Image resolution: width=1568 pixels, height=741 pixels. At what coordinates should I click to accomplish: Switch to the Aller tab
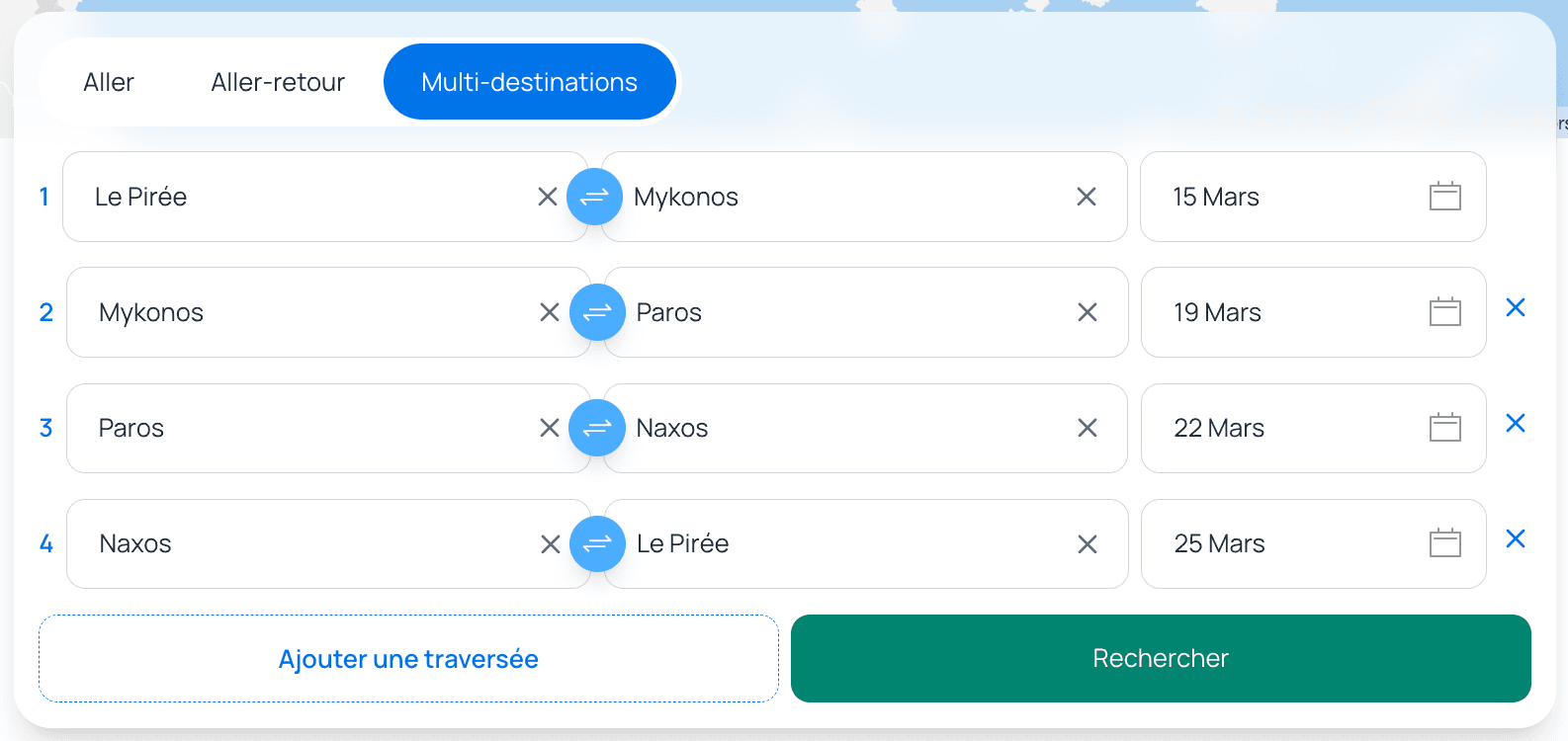109,82
